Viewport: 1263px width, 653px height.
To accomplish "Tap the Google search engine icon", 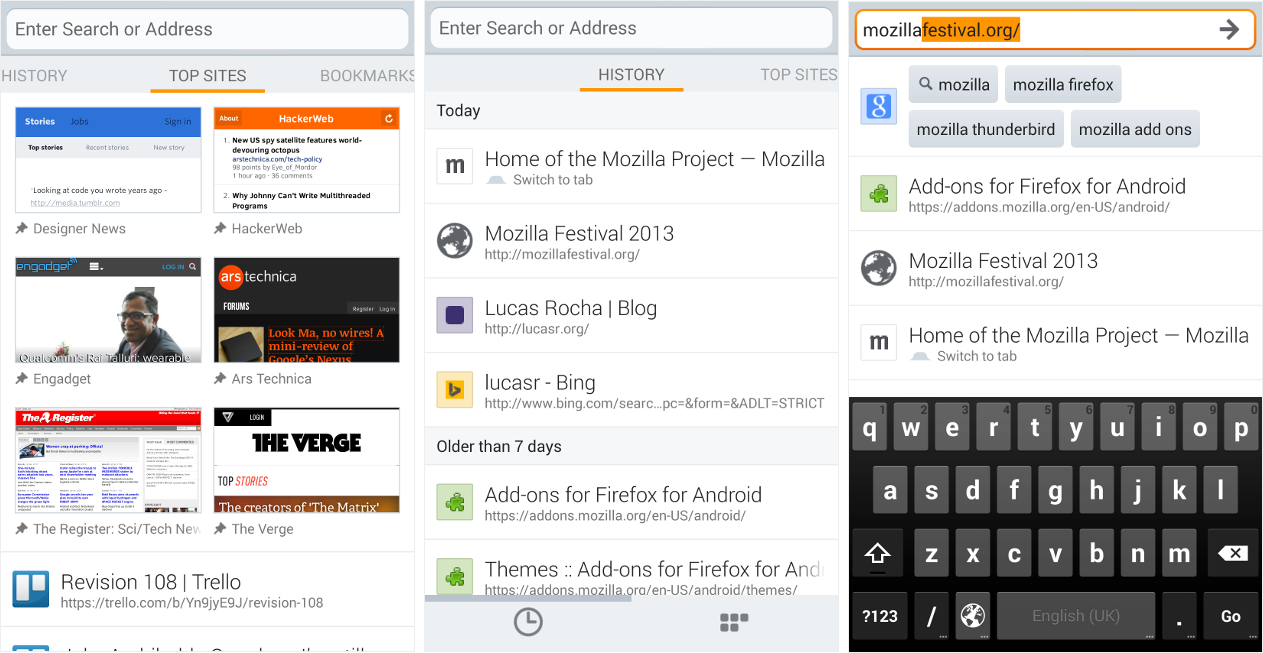I will pos(879,106).
